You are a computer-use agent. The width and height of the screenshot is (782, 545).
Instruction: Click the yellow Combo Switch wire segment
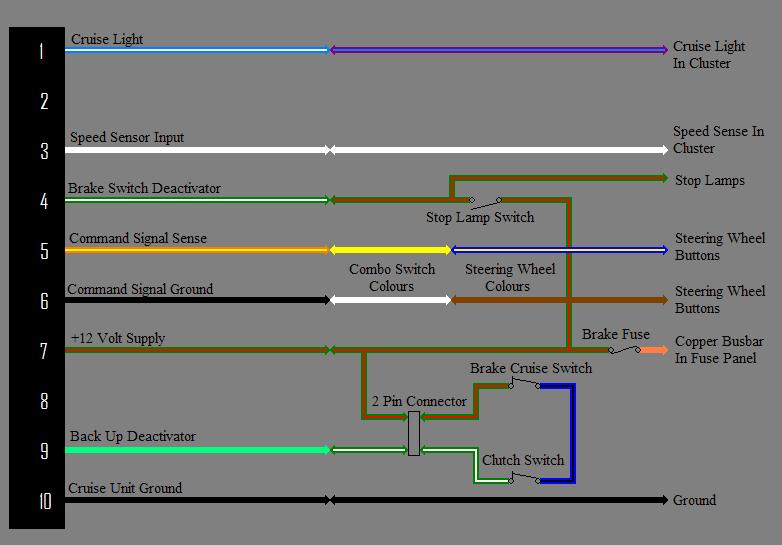390,250
